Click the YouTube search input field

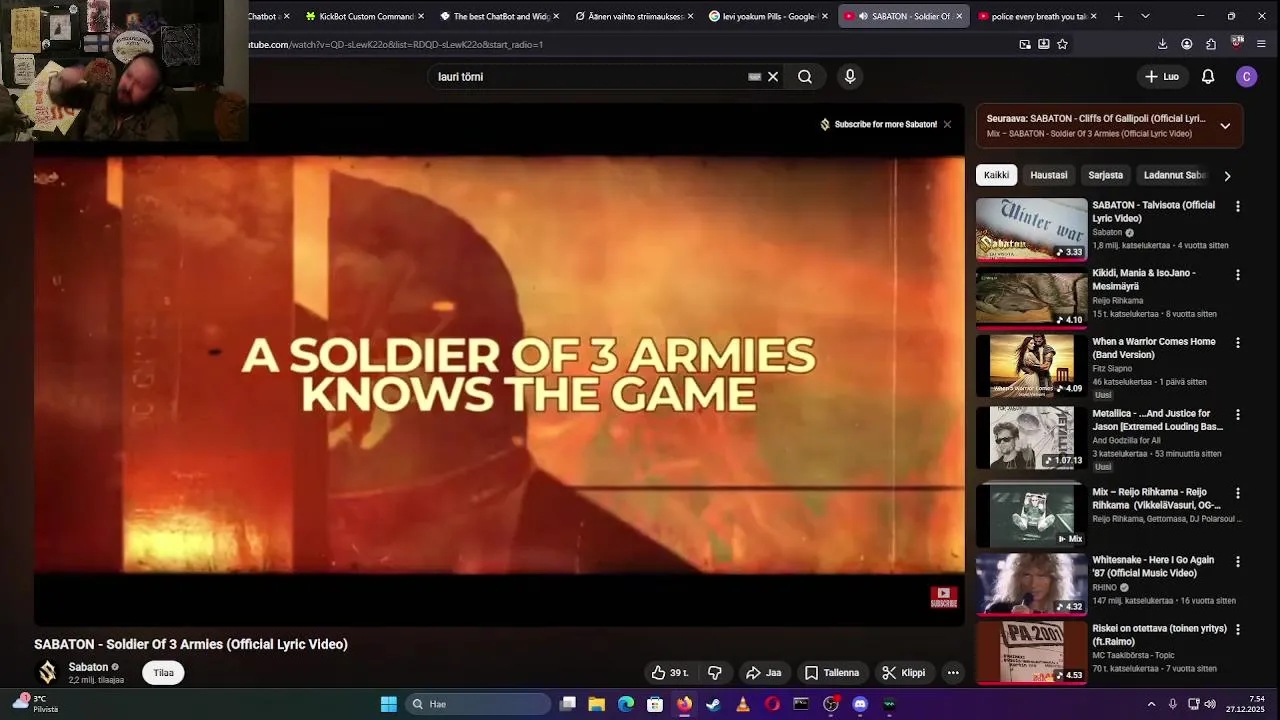(590, 77)
